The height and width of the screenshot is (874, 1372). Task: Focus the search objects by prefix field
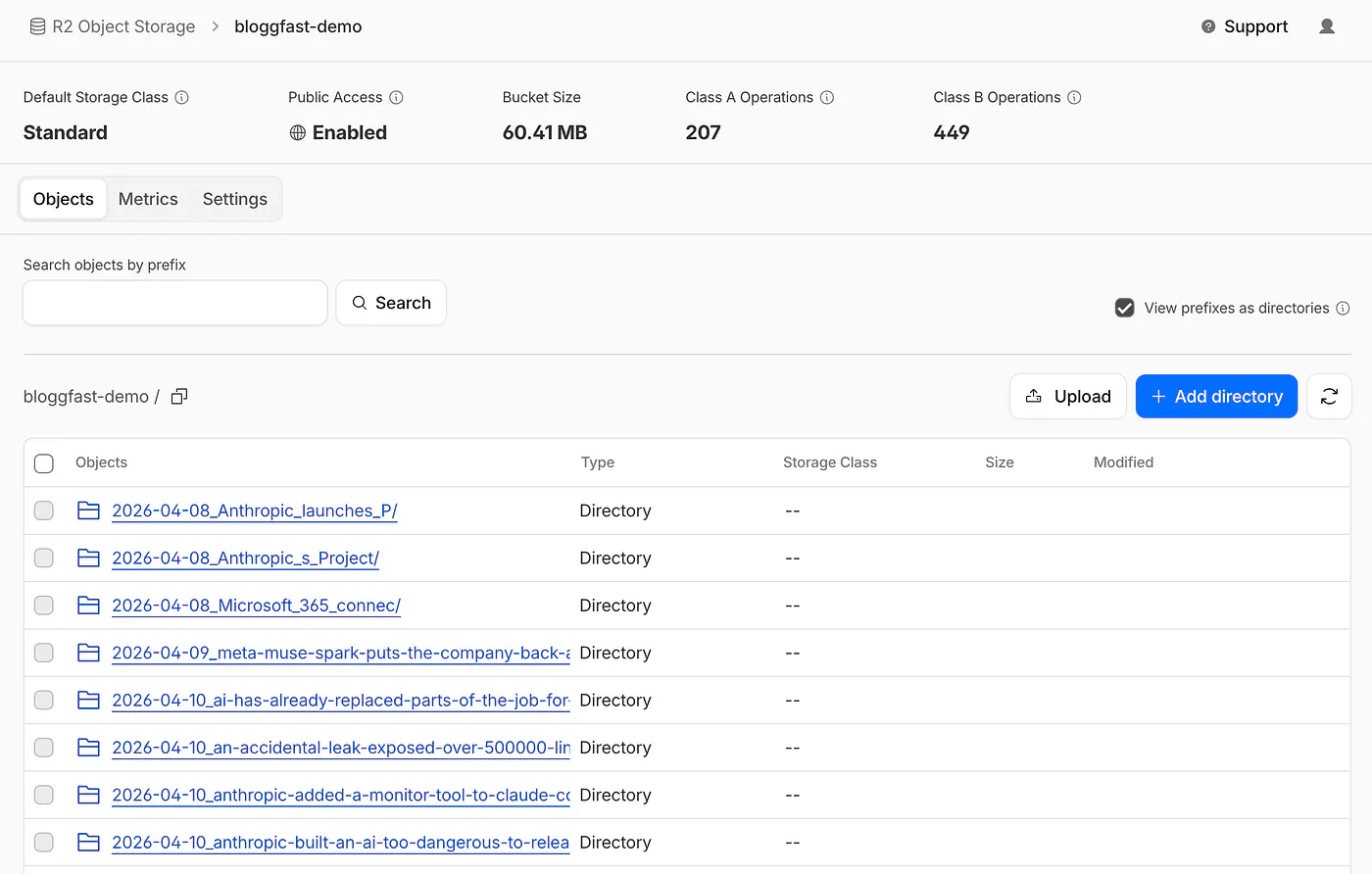(x=174, y=303)
